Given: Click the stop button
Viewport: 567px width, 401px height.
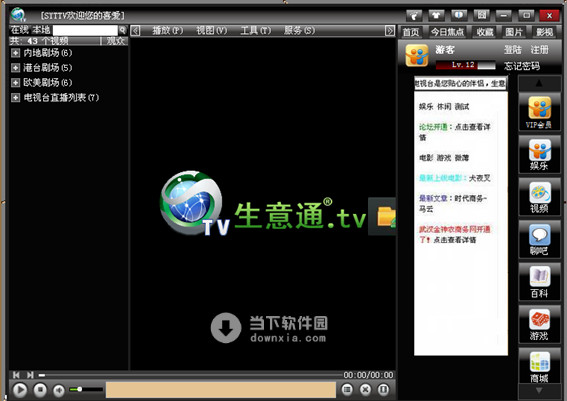Looking at the screenshot, I should click(40, 390).
